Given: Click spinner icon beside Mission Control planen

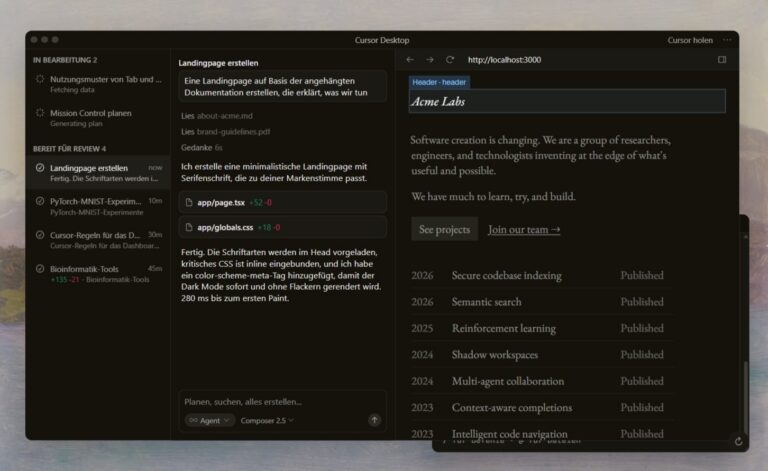Looking at the screenshot, I should click(x=40, y=113).
